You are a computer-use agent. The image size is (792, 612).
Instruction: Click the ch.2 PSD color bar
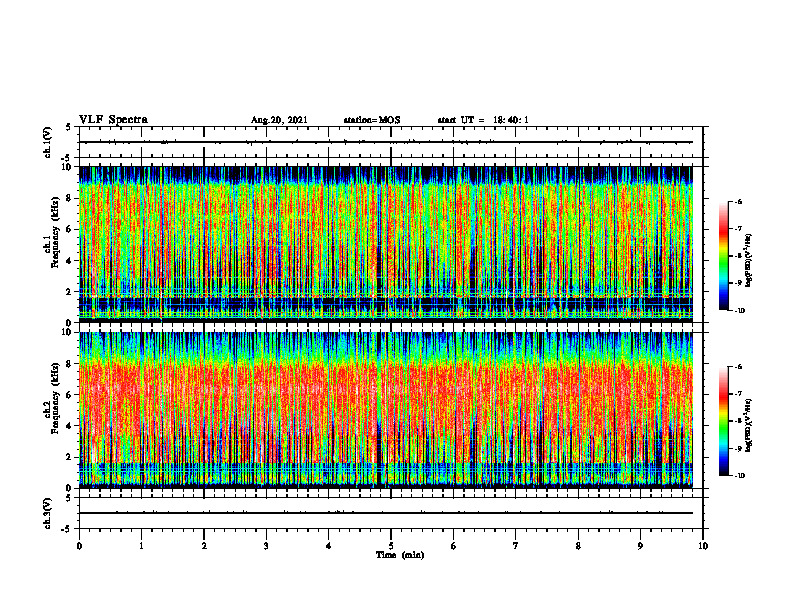tap(723, 421)
